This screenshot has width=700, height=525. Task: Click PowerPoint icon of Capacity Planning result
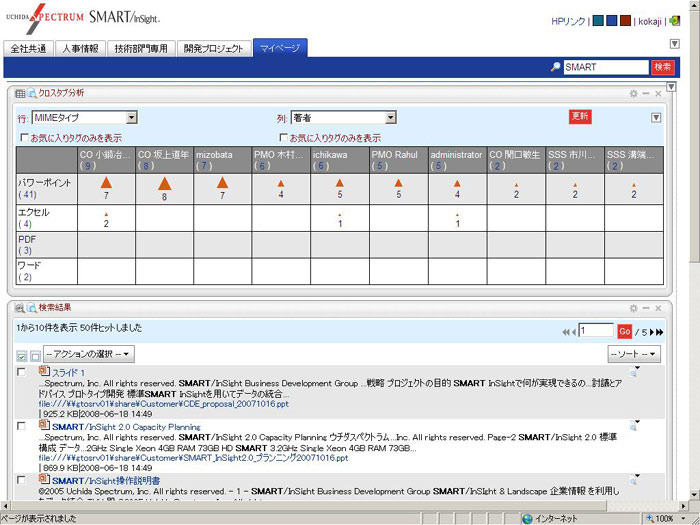(x=44, y=425)
